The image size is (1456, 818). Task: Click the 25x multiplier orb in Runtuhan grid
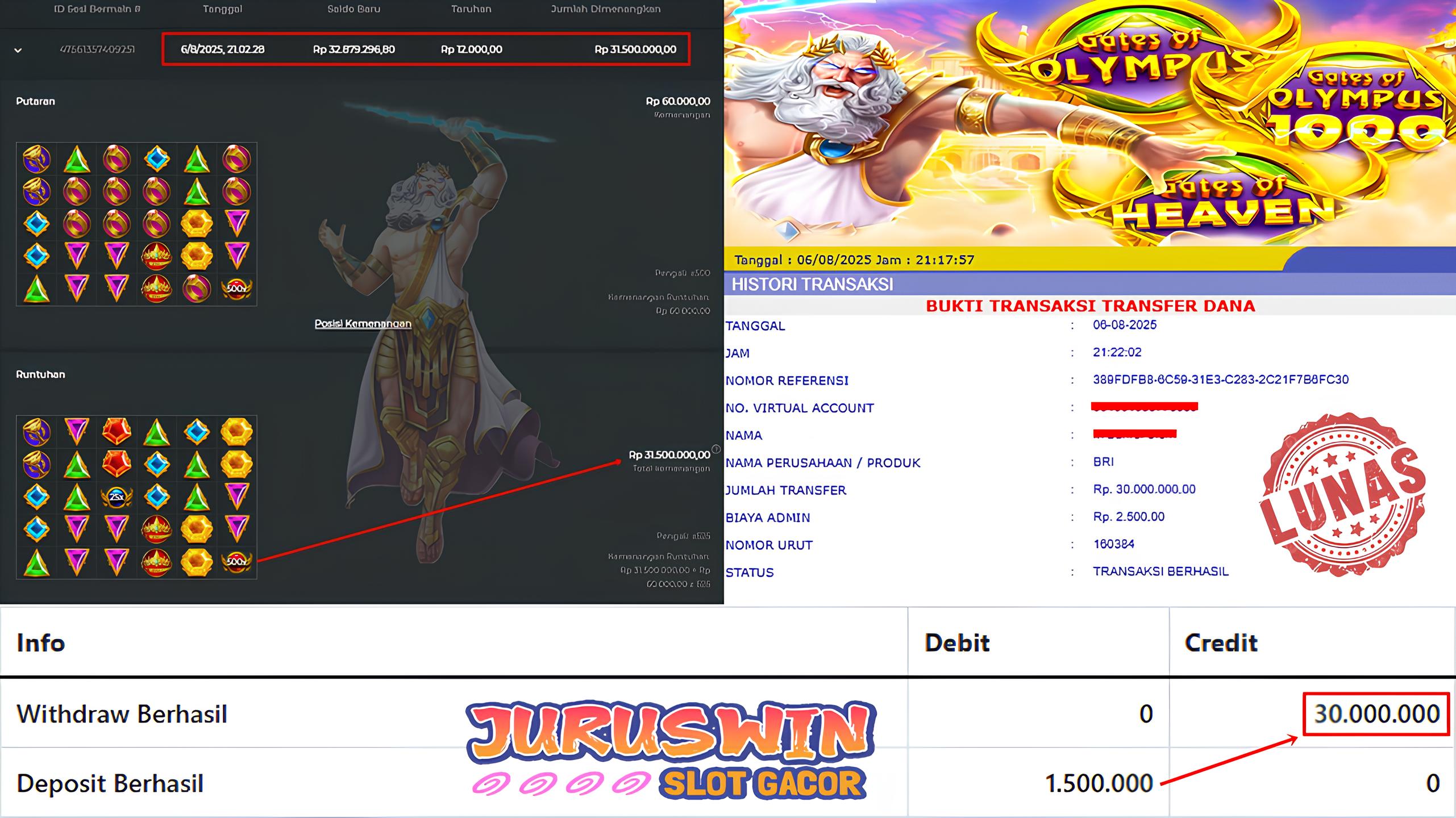tap(117, 496)
